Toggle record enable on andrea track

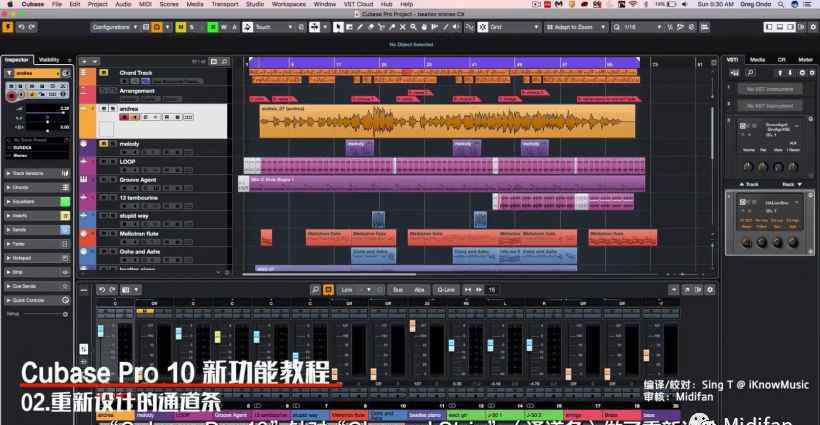pos(124,117)
